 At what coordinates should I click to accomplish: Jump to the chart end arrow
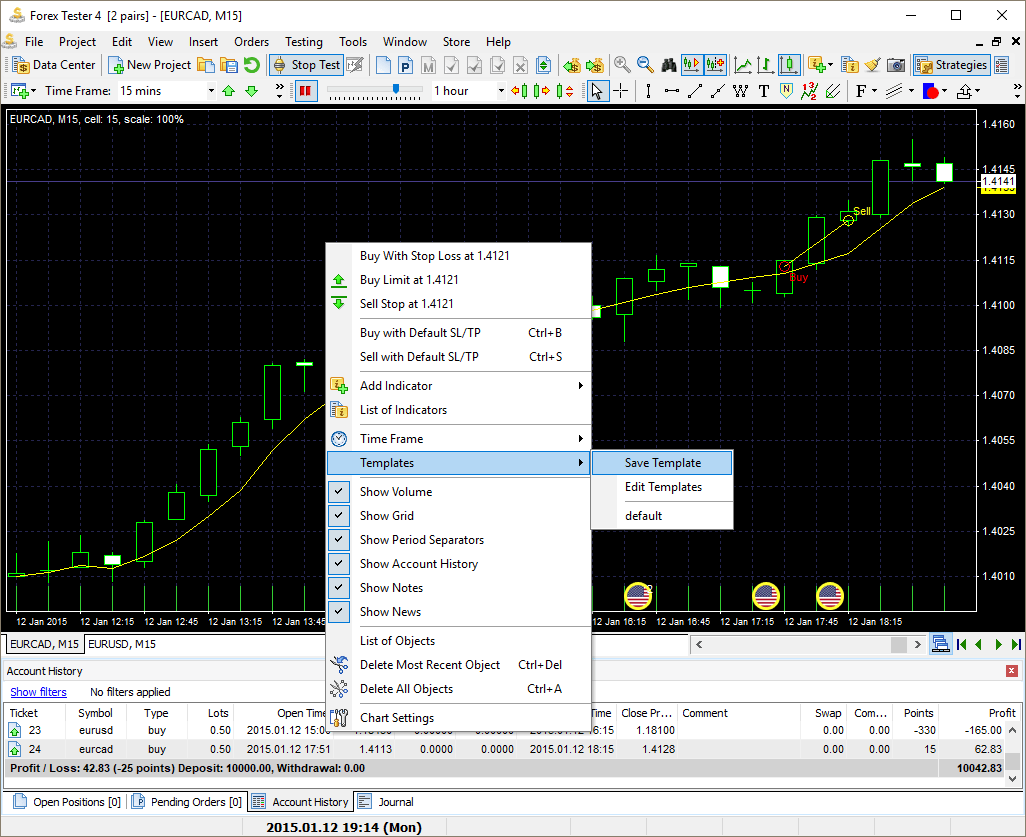click(1016, 645)
